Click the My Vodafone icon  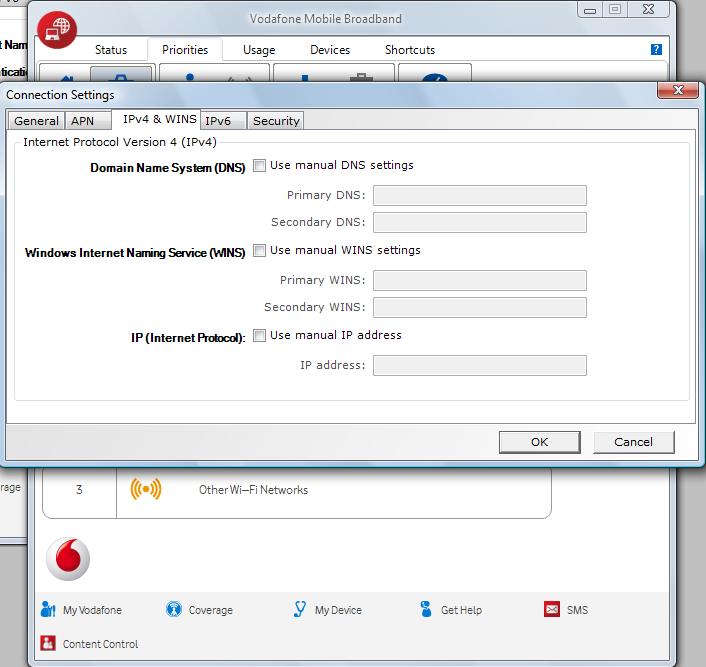click(x=48, y=610)
